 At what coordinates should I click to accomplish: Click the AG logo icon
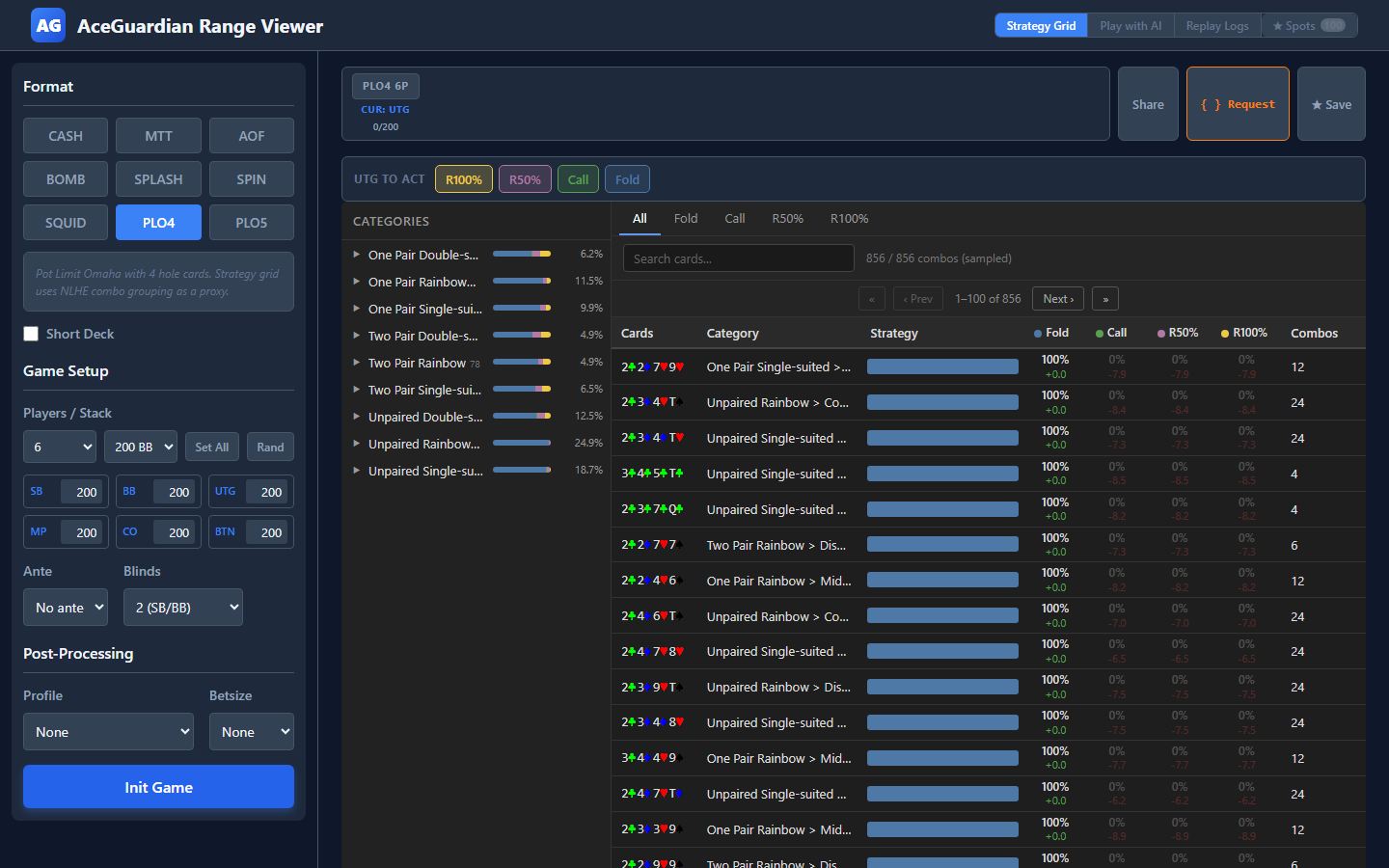(48, 26)
